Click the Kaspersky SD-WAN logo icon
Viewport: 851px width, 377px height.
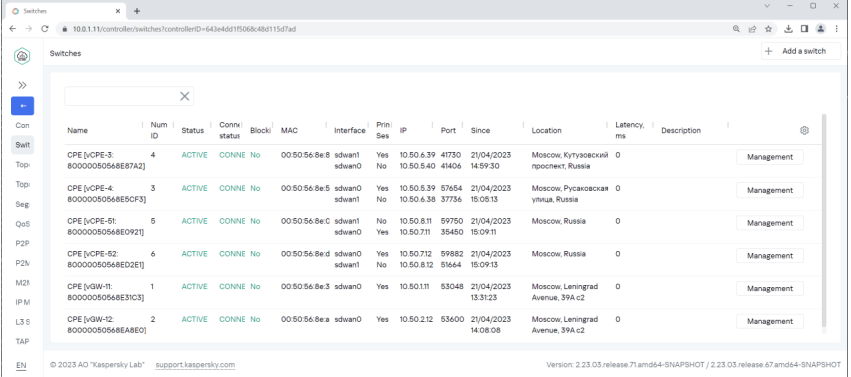pyautogui.click(x=22, y=55)
